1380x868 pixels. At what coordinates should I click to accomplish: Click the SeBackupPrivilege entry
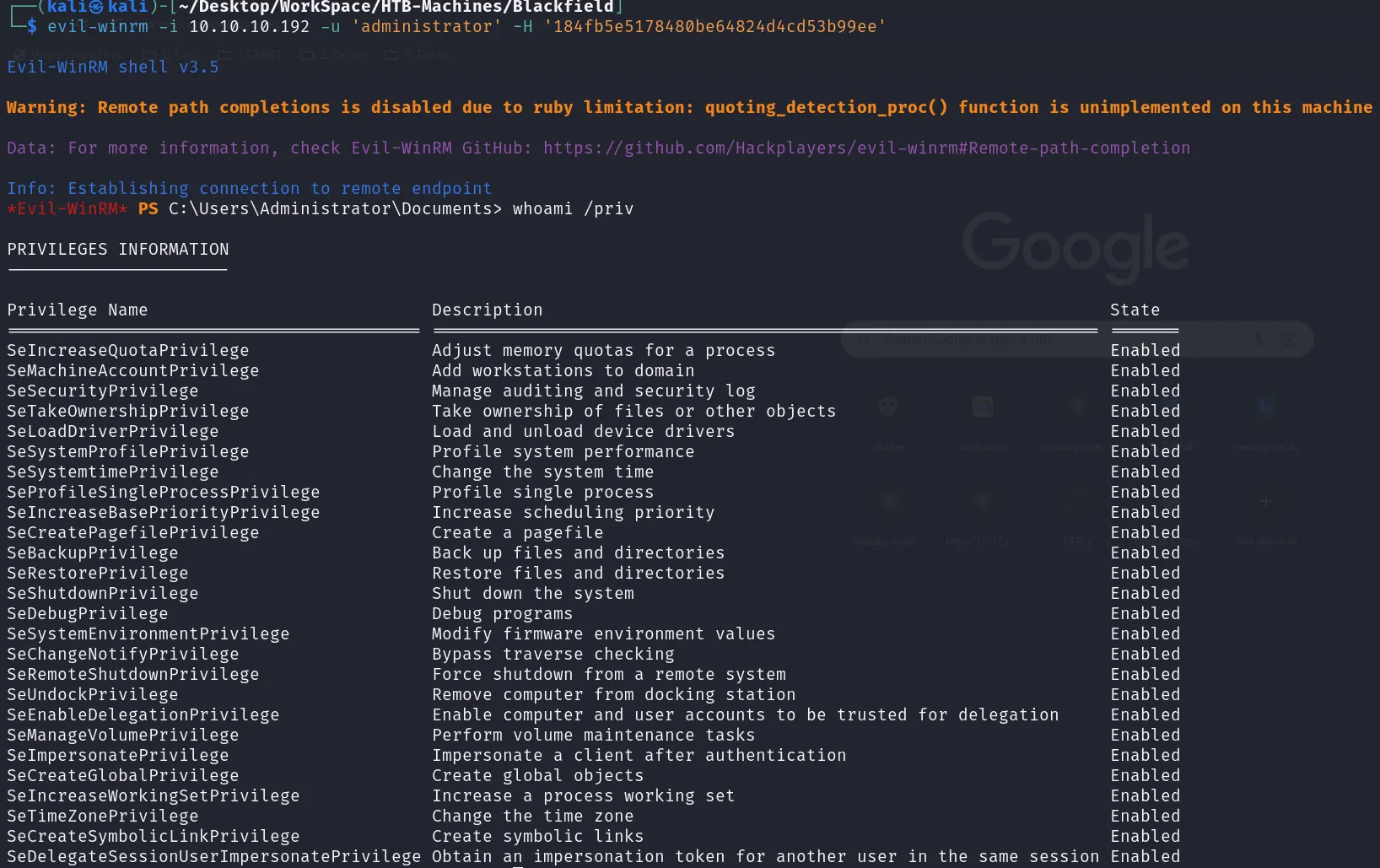93,553
